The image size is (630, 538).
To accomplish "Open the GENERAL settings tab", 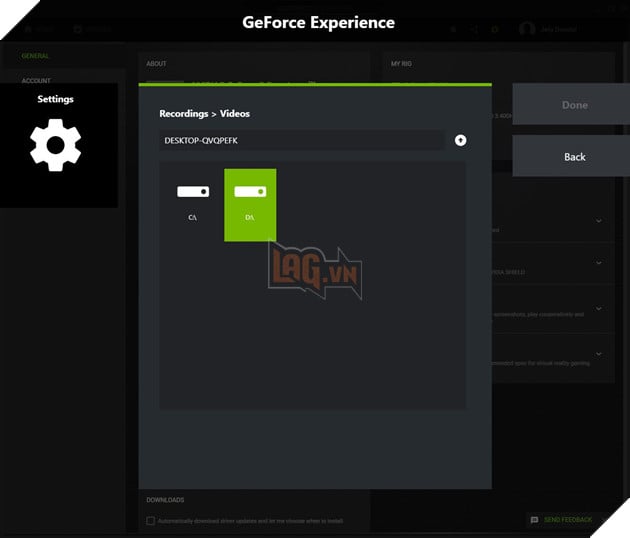I will pos(35,56).
